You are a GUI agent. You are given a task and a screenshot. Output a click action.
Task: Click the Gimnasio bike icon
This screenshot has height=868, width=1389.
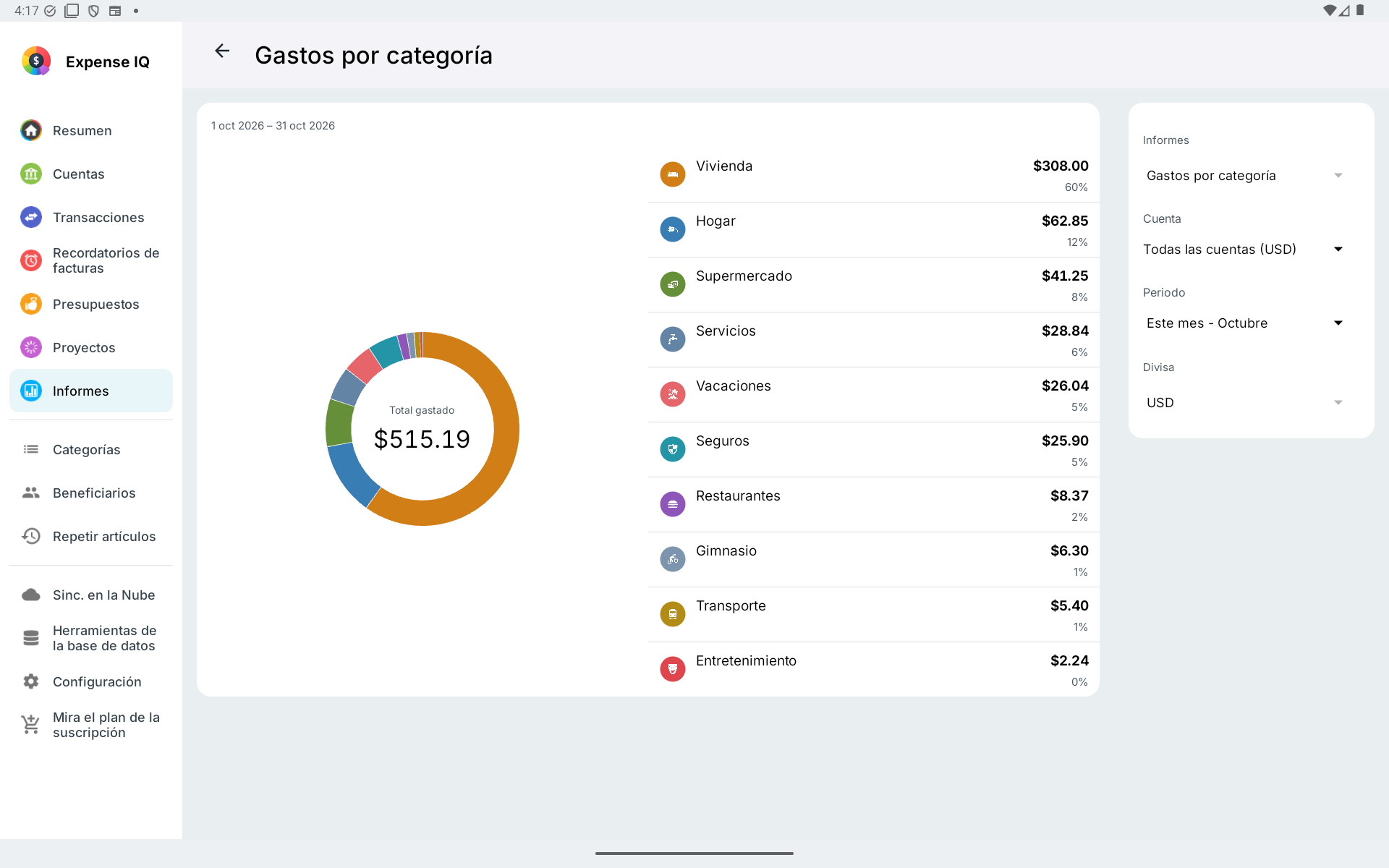(x=673, y=559)
